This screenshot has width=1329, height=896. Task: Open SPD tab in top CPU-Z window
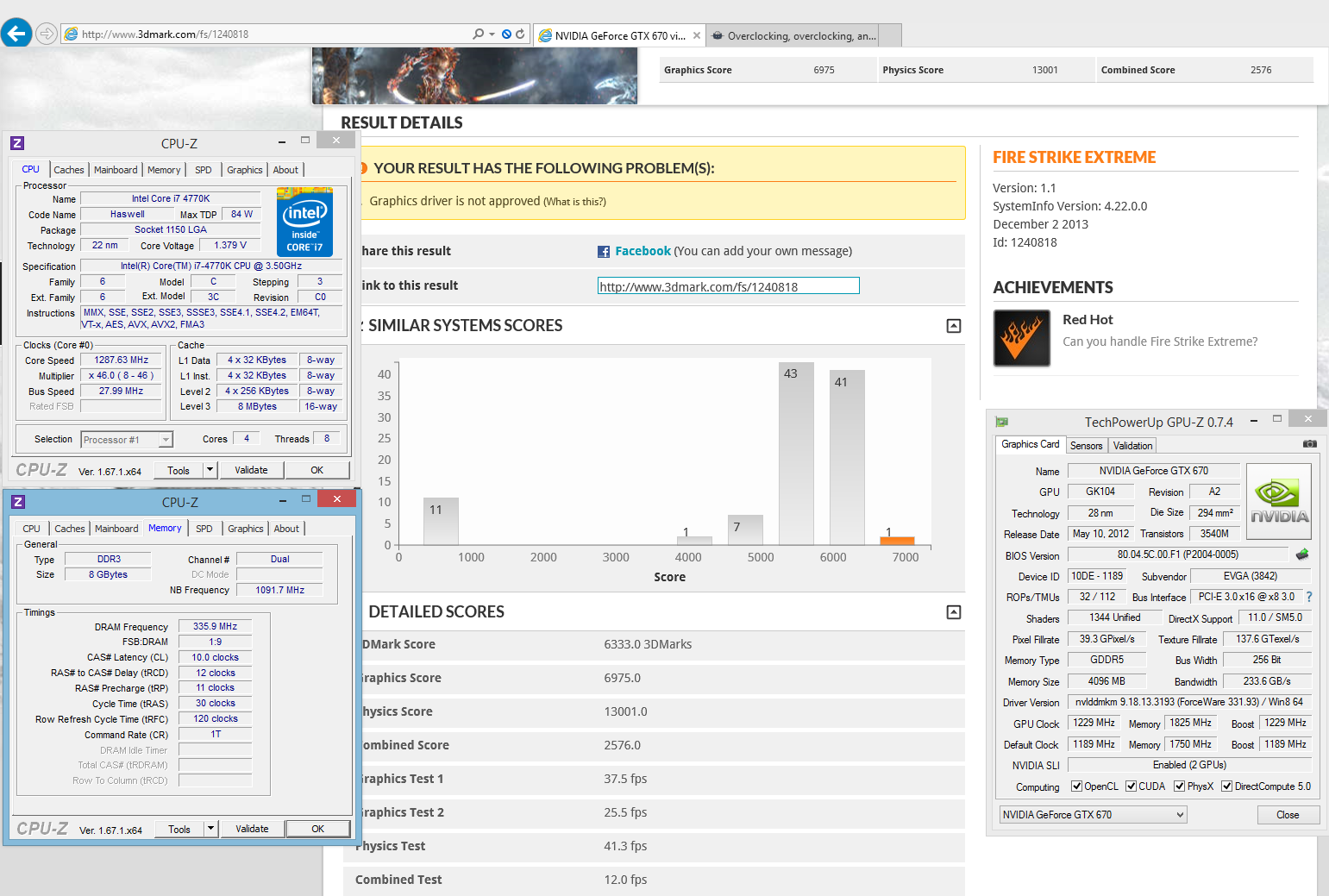204,171
